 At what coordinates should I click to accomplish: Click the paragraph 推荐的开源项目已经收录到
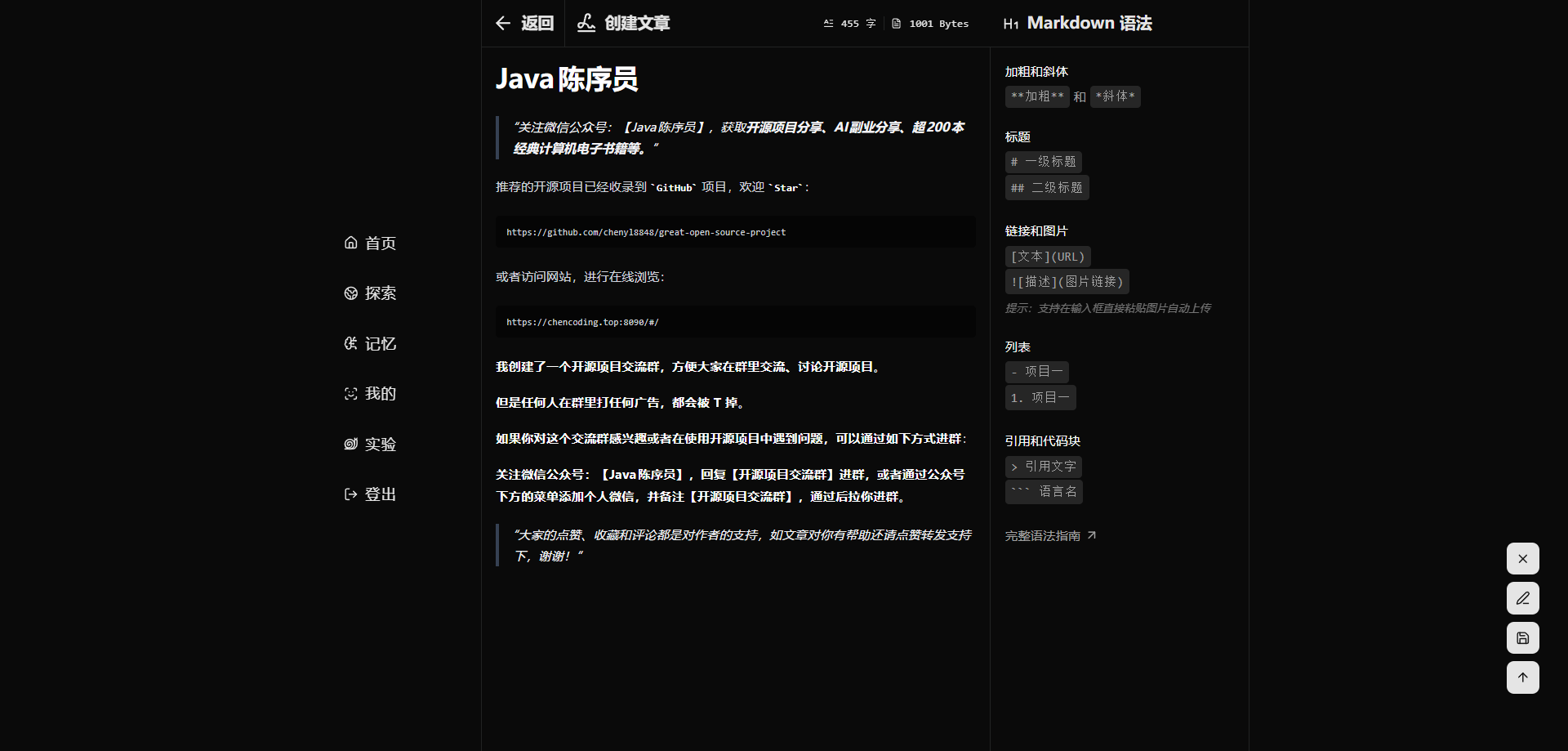(x=653, y=187)
